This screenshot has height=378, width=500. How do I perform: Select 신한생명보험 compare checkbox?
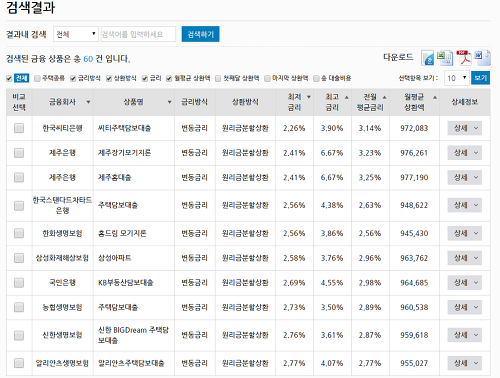tap(19, 335)
